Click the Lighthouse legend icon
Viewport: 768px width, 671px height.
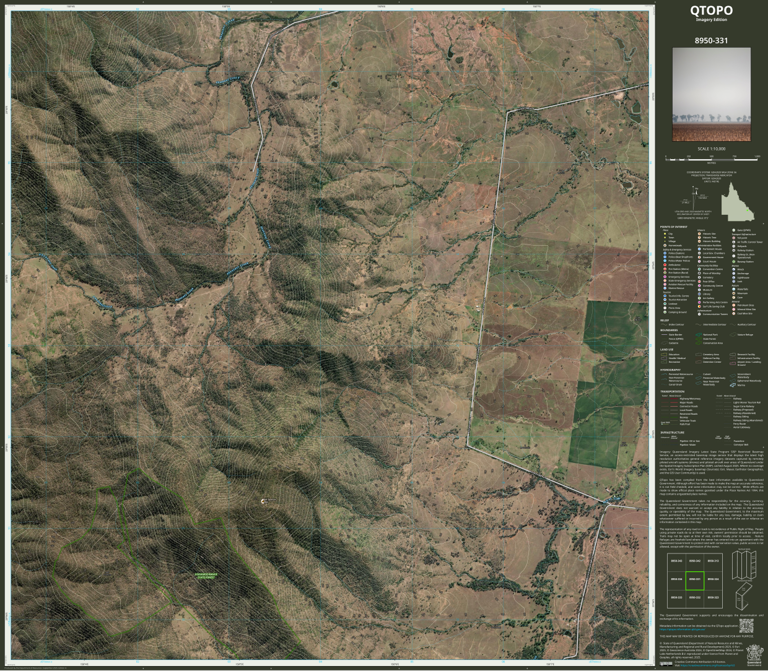tap(734, 278)
